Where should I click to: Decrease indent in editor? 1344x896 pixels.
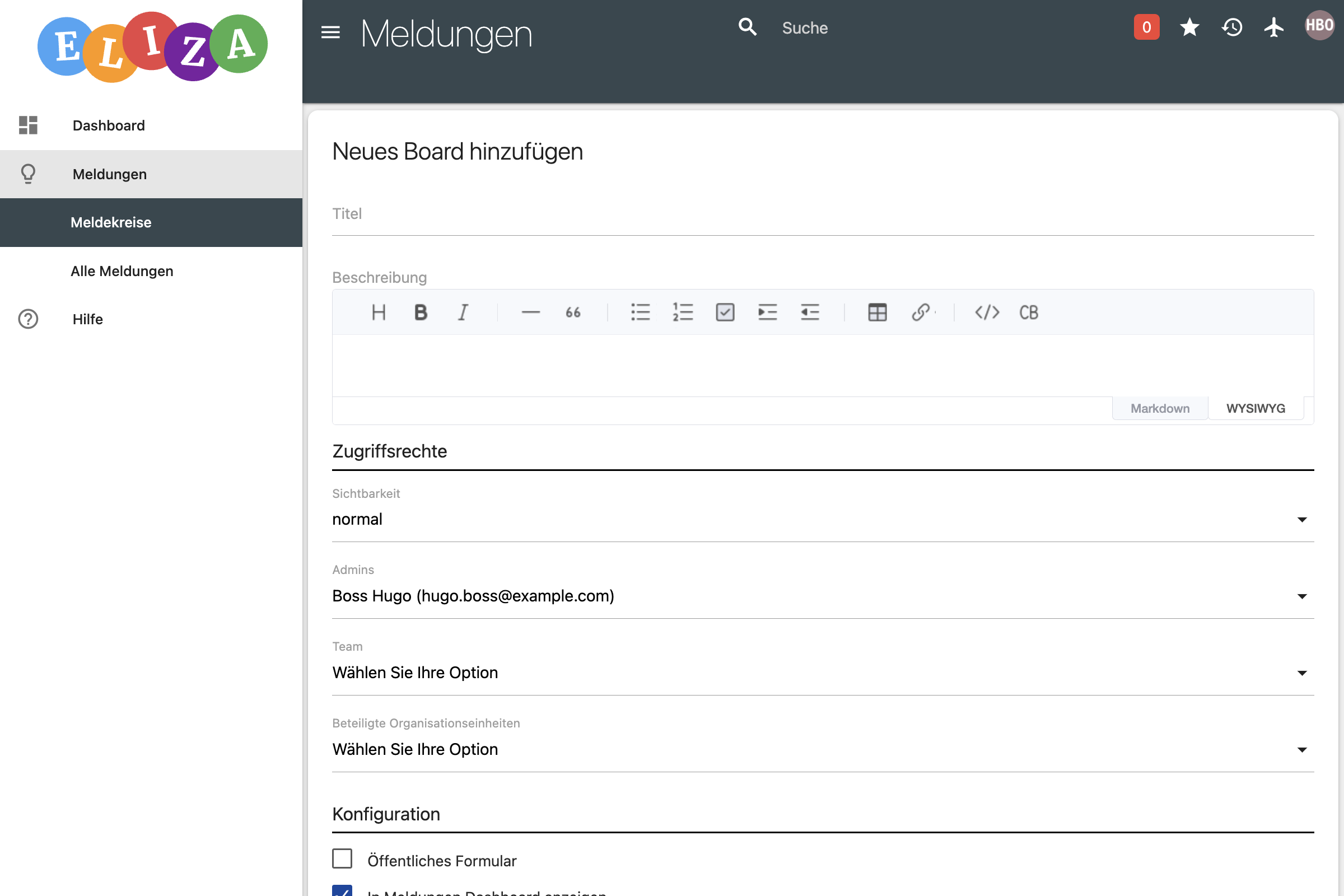click(810, 312)
